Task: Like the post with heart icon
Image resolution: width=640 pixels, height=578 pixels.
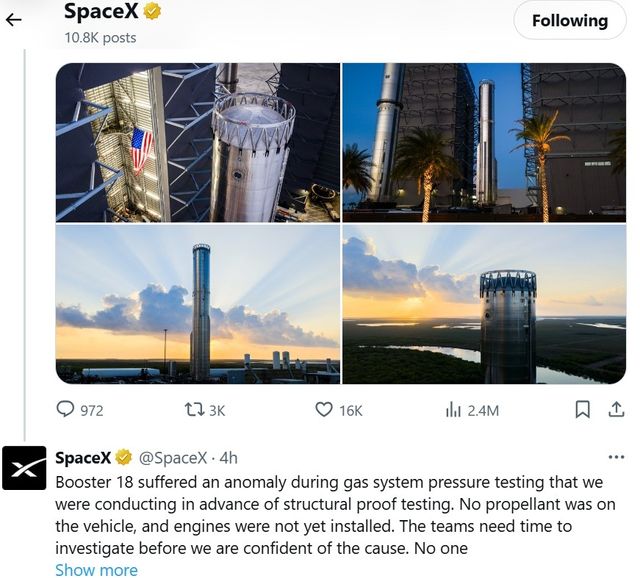Action: pyautogui.click(x=324, y=409)
